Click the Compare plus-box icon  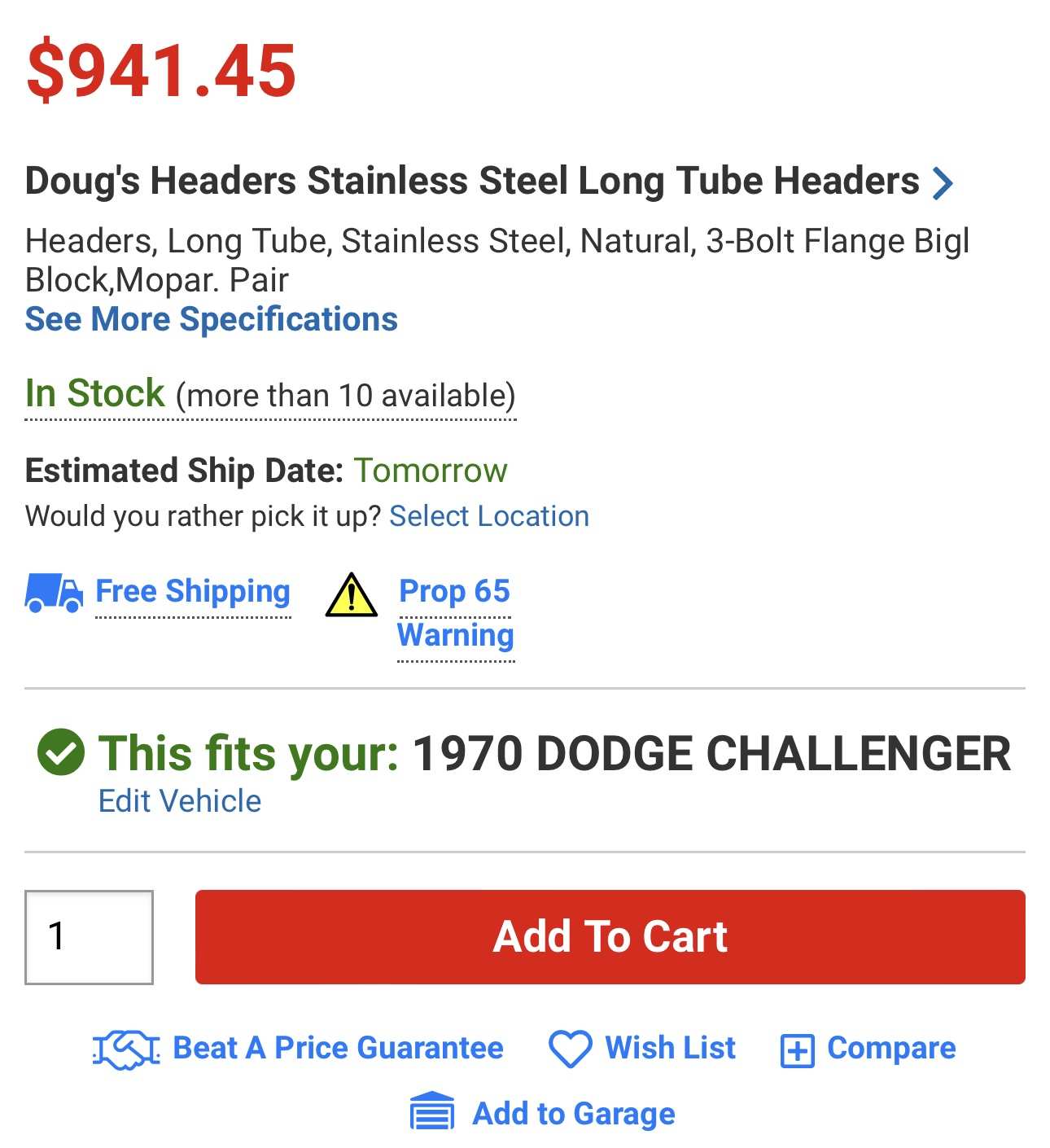coord(797,1050)
